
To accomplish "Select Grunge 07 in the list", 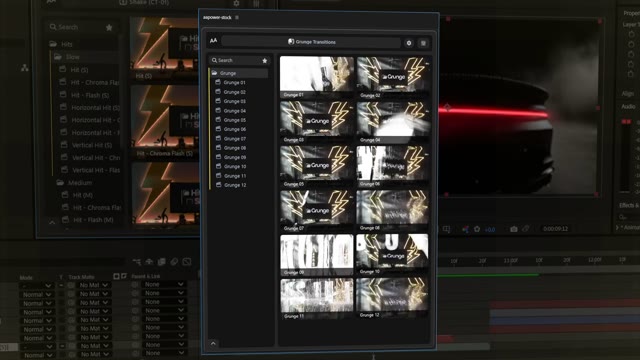I will pos(231,139).
